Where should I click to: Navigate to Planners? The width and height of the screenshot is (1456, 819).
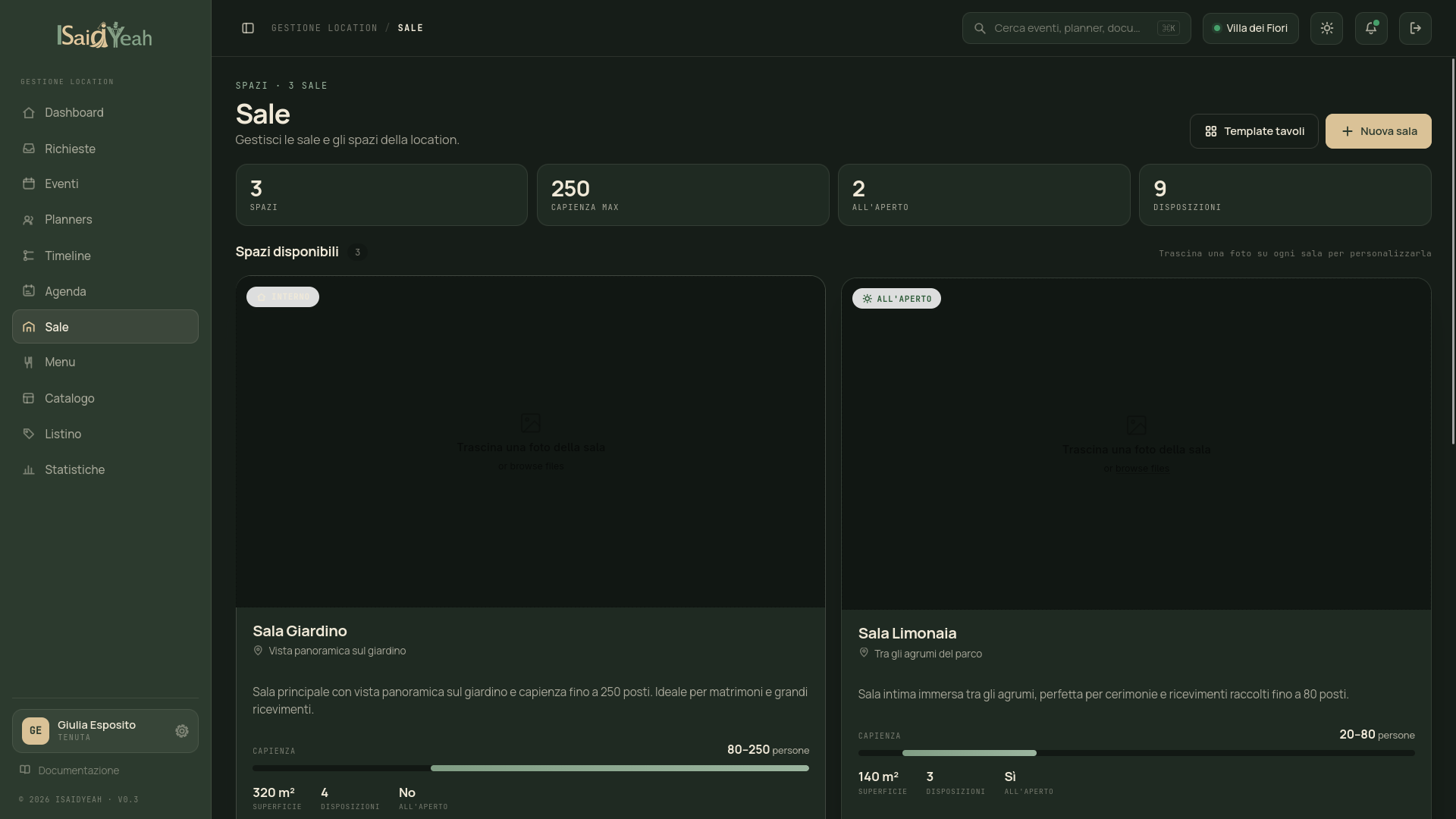coord(105,219)
